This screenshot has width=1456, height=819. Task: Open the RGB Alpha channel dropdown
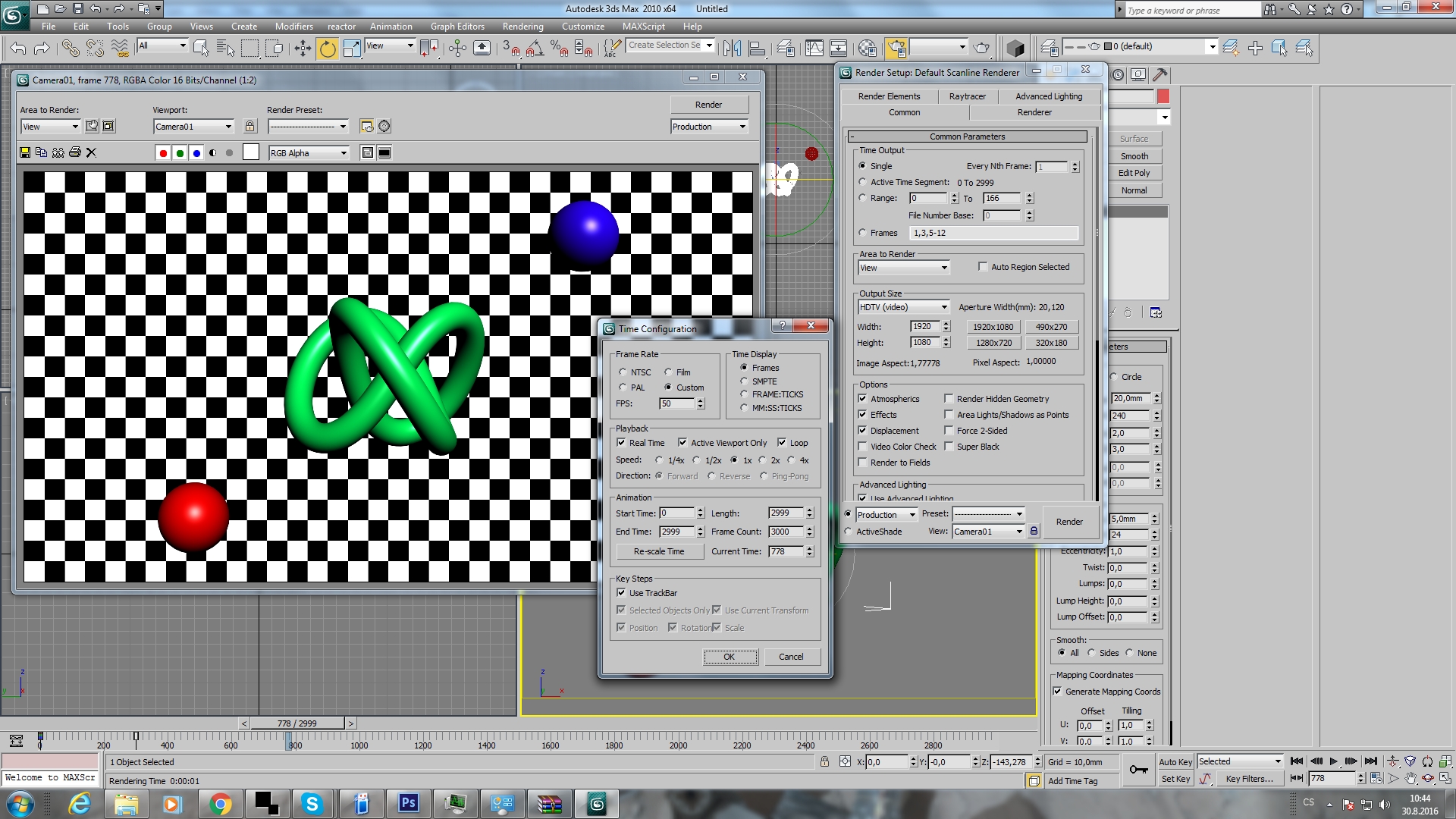pyautogui.click(x=309, y=153)
